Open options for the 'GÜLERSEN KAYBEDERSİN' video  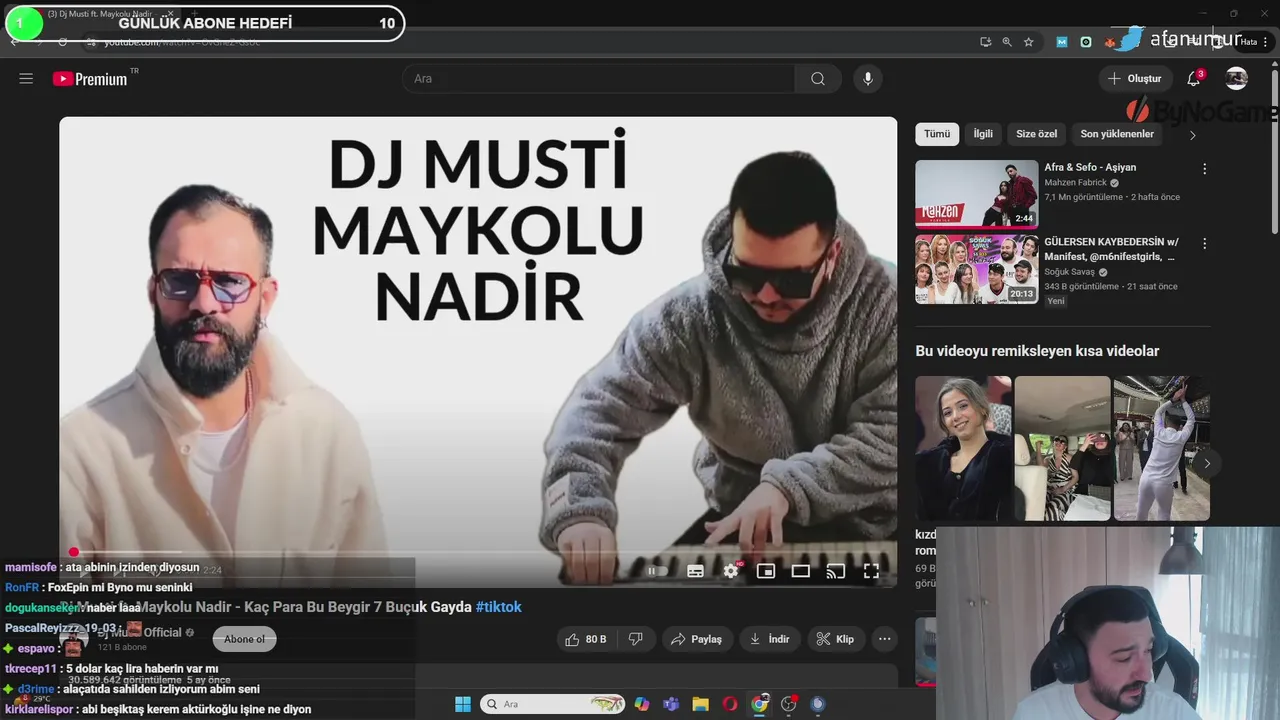tap(1204, 244)
